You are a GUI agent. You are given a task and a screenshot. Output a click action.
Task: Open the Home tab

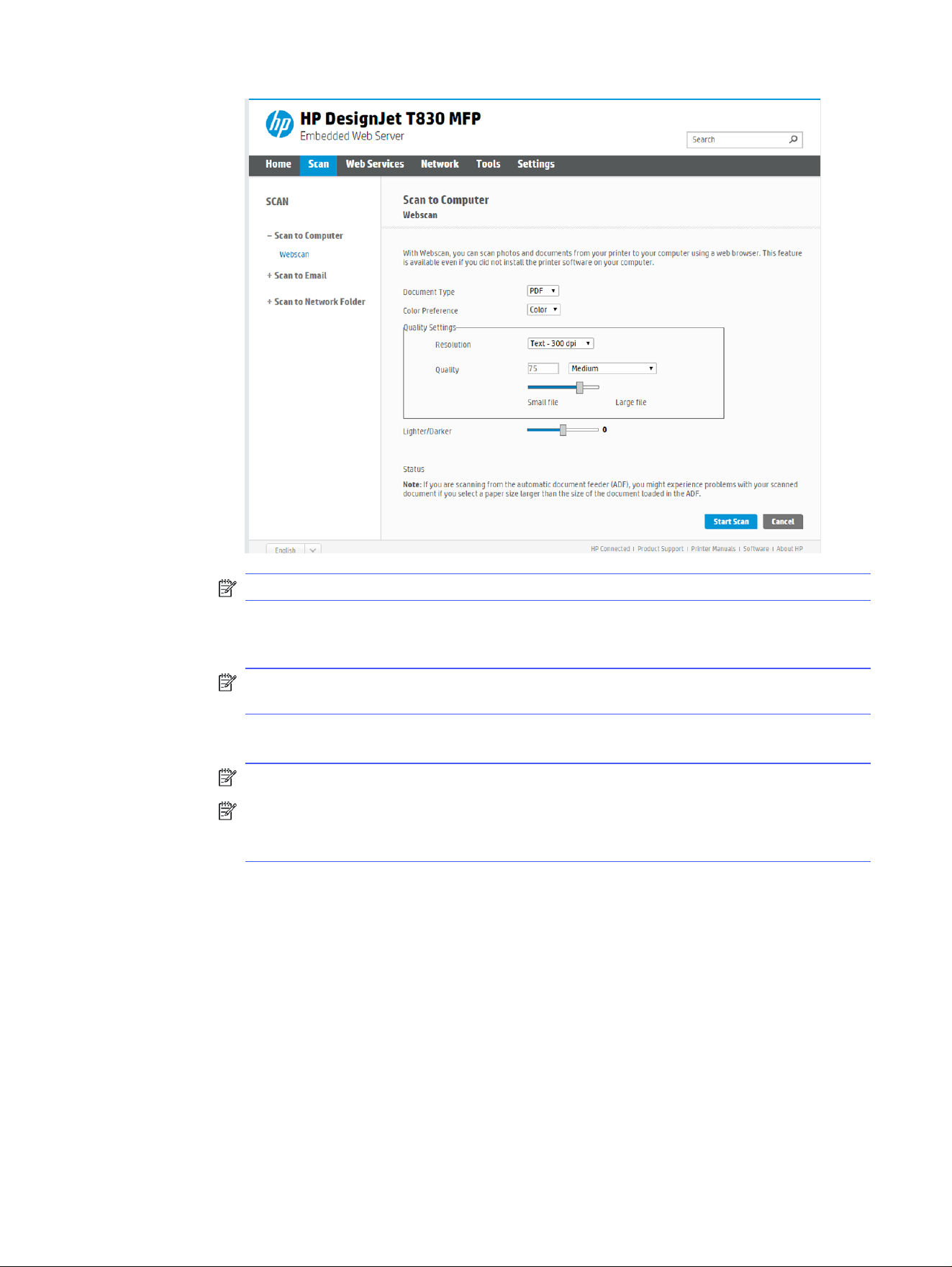coord(278,165)
